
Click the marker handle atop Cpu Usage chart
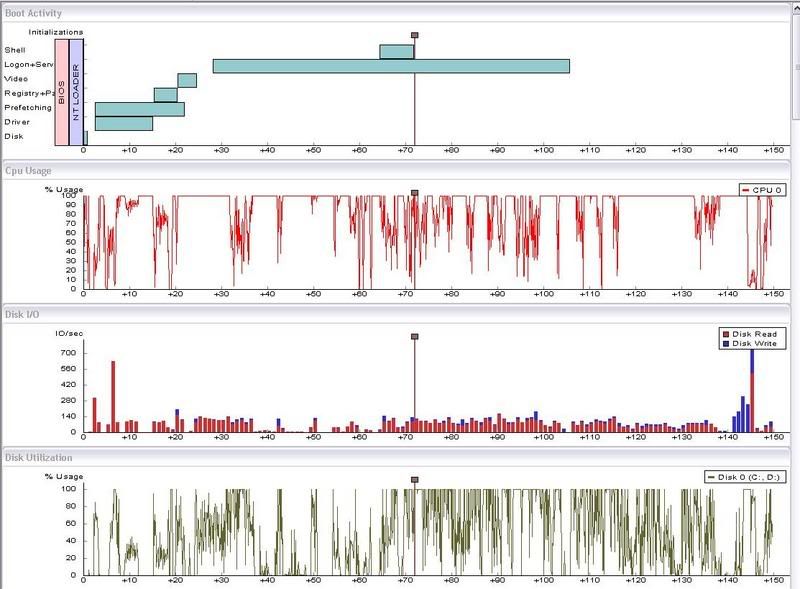[x=415, y=192]
